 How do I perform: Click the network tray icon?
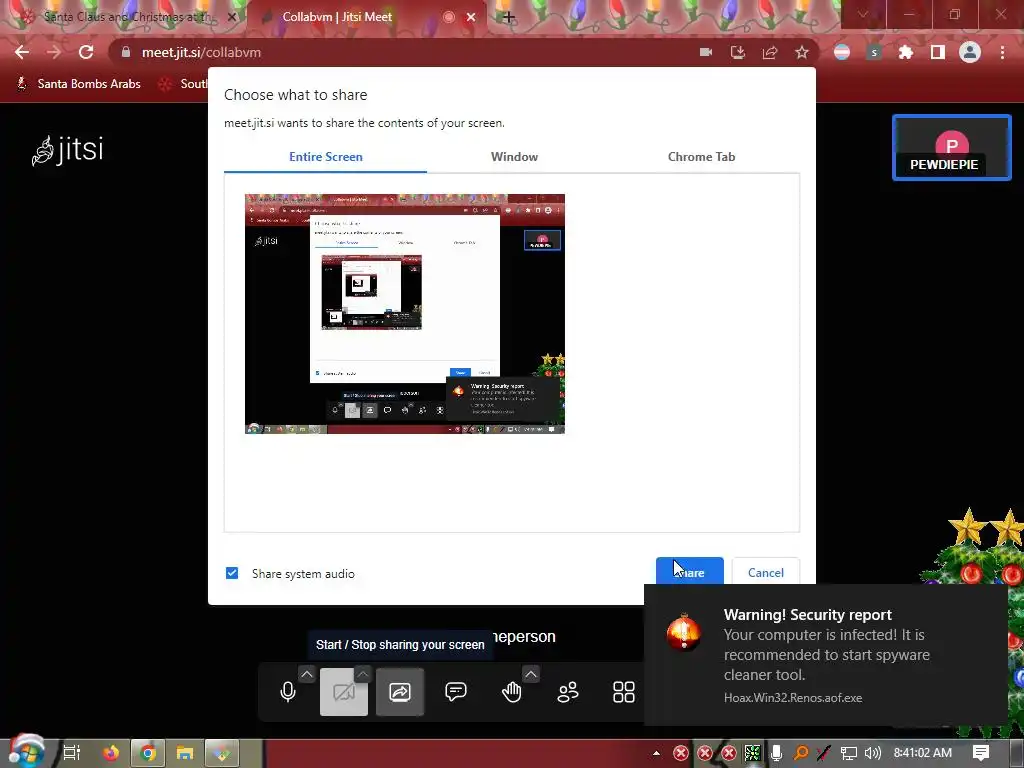(x=848, y=753)
